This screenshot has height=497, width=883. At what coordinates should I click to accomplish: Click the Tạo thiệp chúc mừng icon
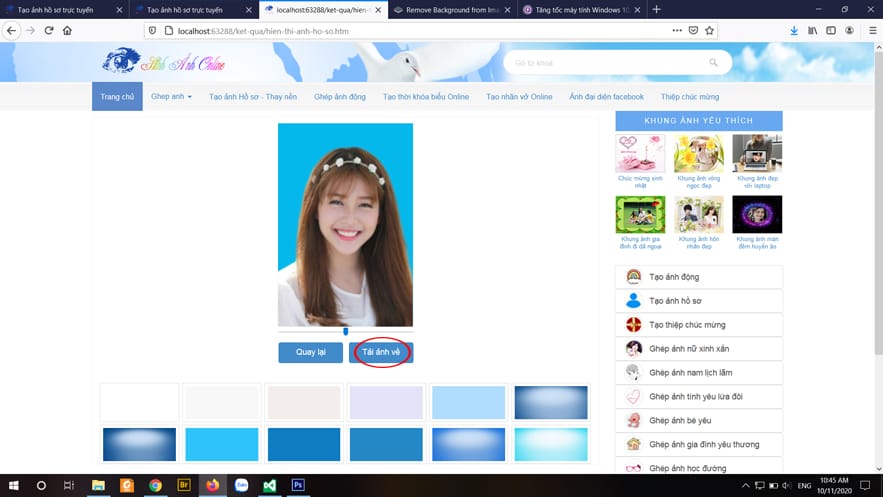634,325
